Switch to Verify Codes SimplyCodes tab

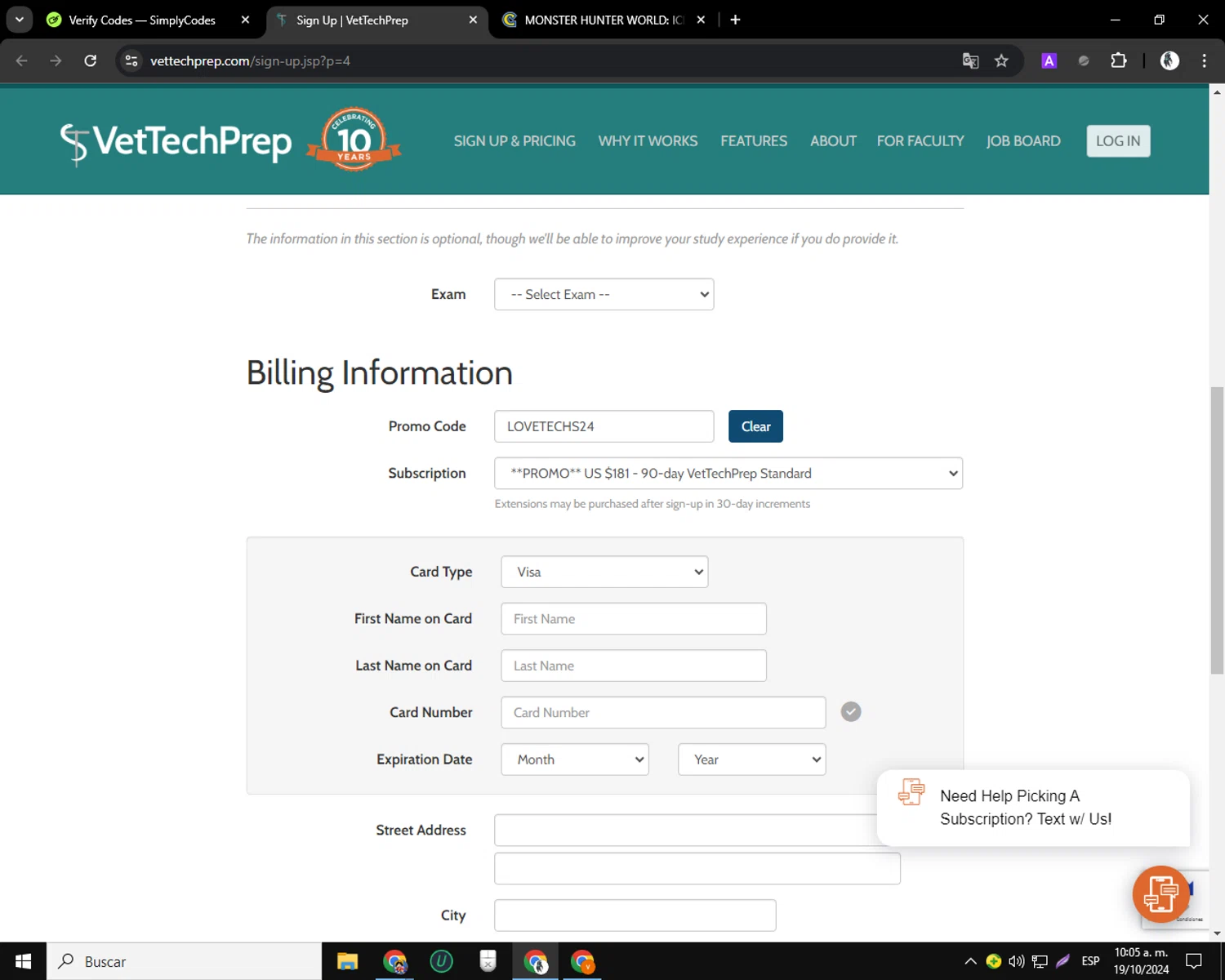[x=140, y=20]
